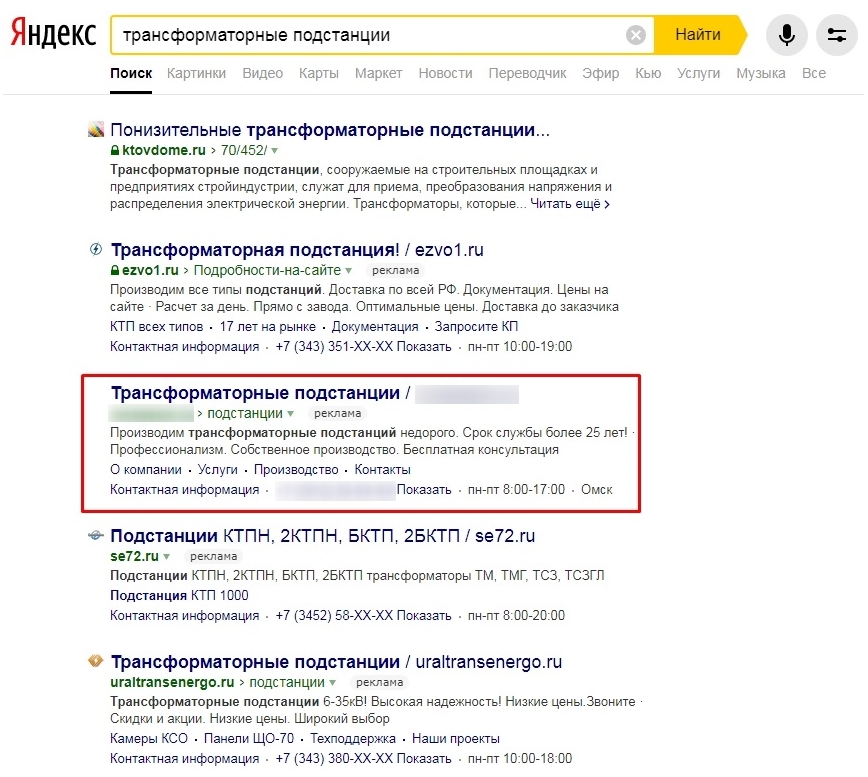Image resolution: width=868 pixels, height=777 pixels.
Task: Click uraltransenergo.ru favicon icon
Action: pos(96,661)
